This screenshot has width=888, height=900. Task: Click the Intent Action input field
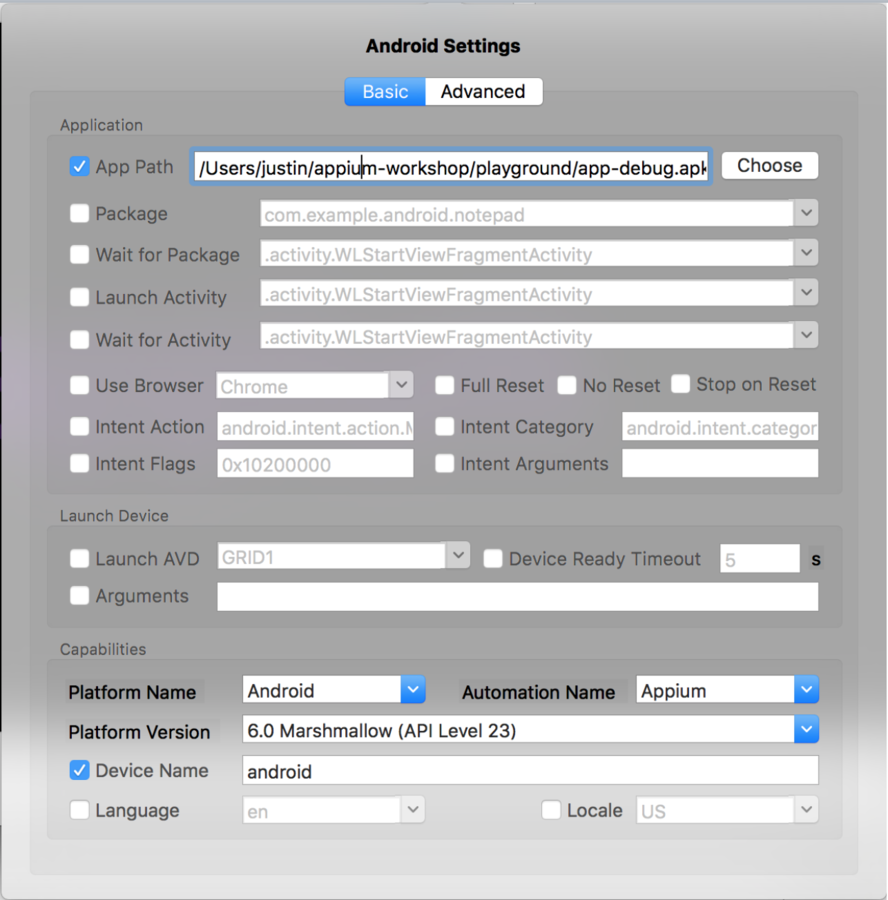[x=315, y=426]
